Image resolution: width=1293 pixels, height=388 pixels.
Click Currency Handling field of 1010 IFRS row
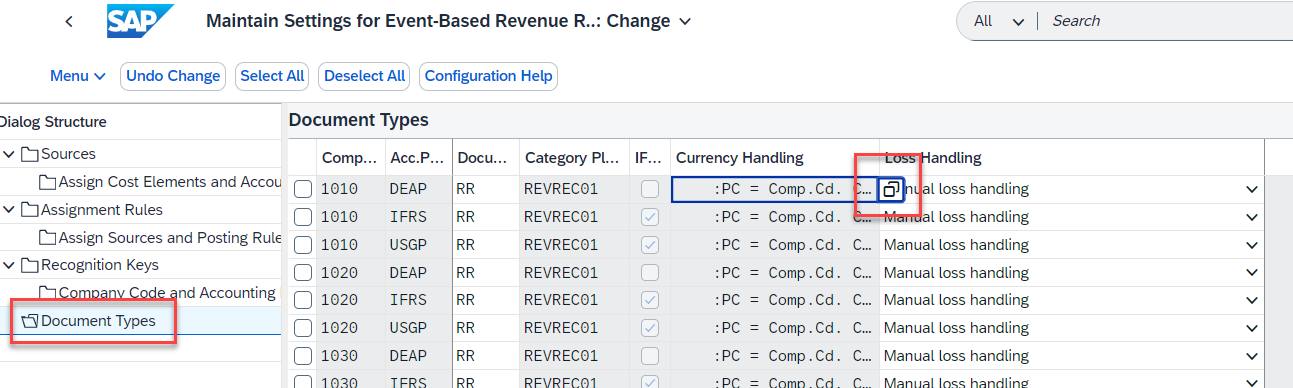tap(775, 217)
